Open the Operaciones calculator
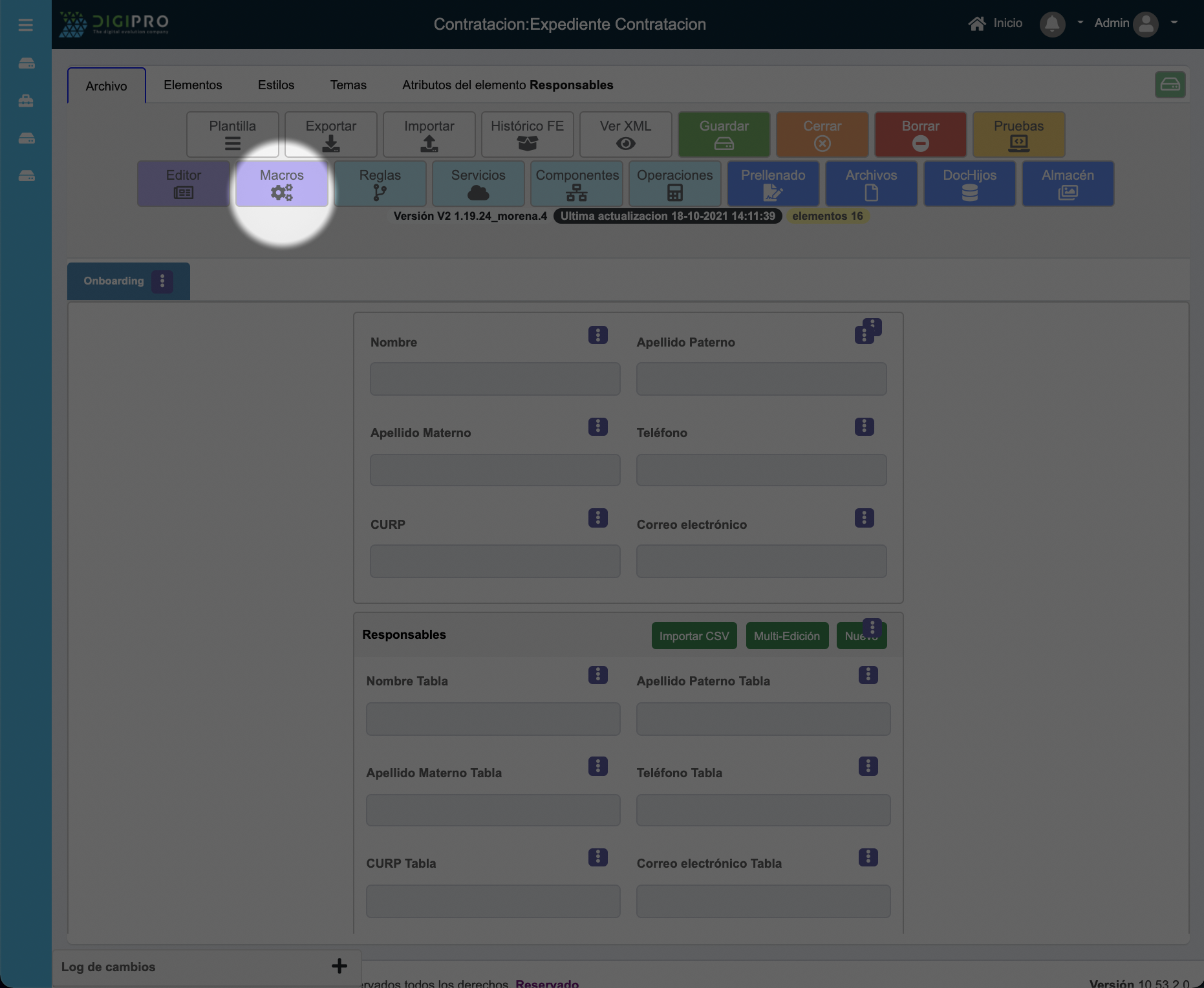The image size is (1204, 988). [674, 184]
